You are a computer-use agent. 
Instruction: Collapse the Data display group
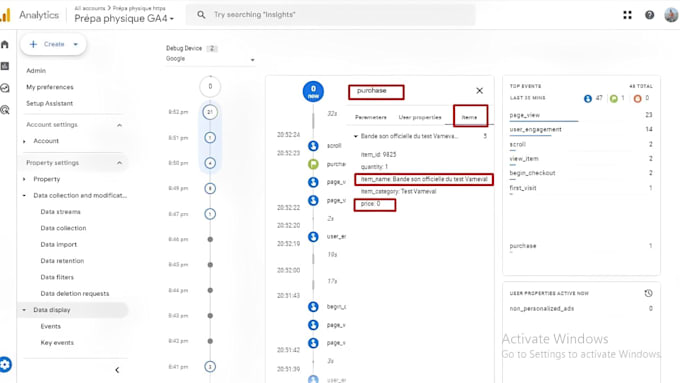[24, 310]
